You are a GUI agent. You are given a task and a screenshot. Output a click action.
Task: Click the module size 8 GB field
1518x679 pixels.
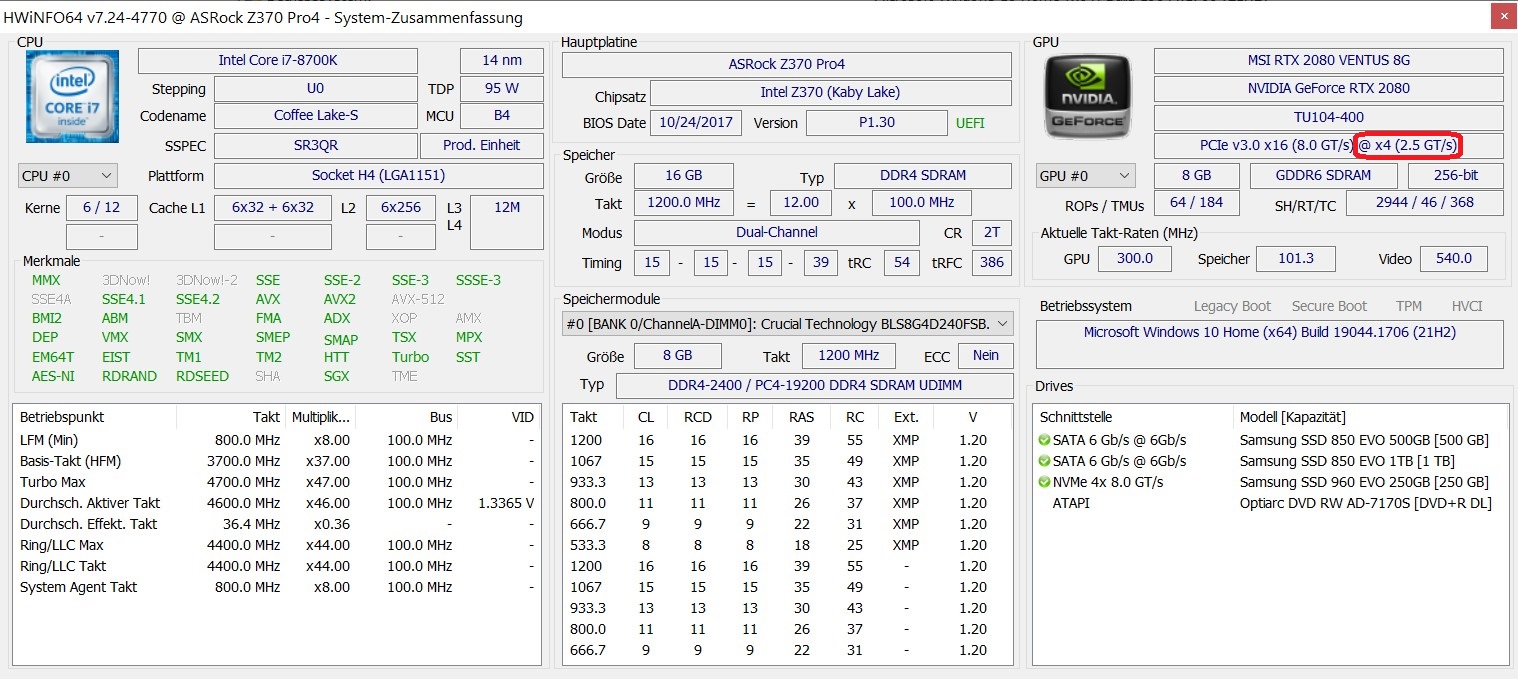[677, 355]
